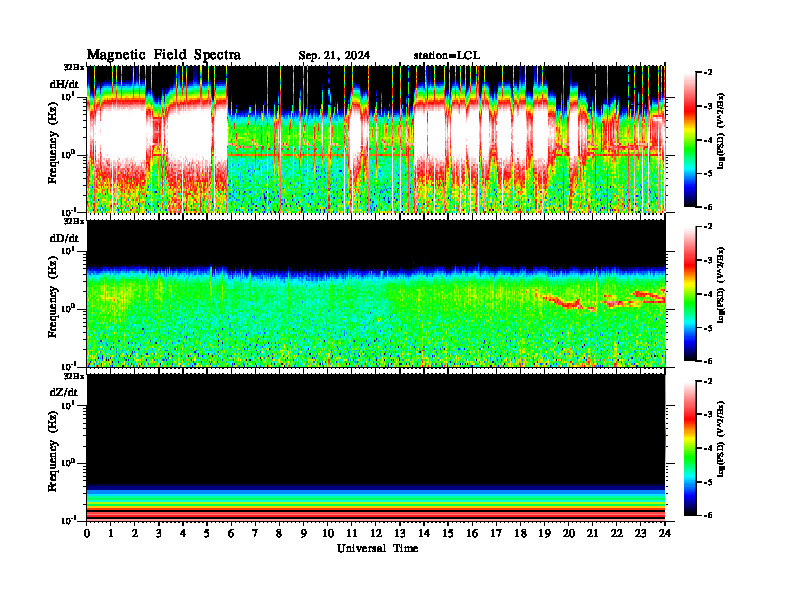Click the color bar beside the dD/dt panel

point(690,294)
